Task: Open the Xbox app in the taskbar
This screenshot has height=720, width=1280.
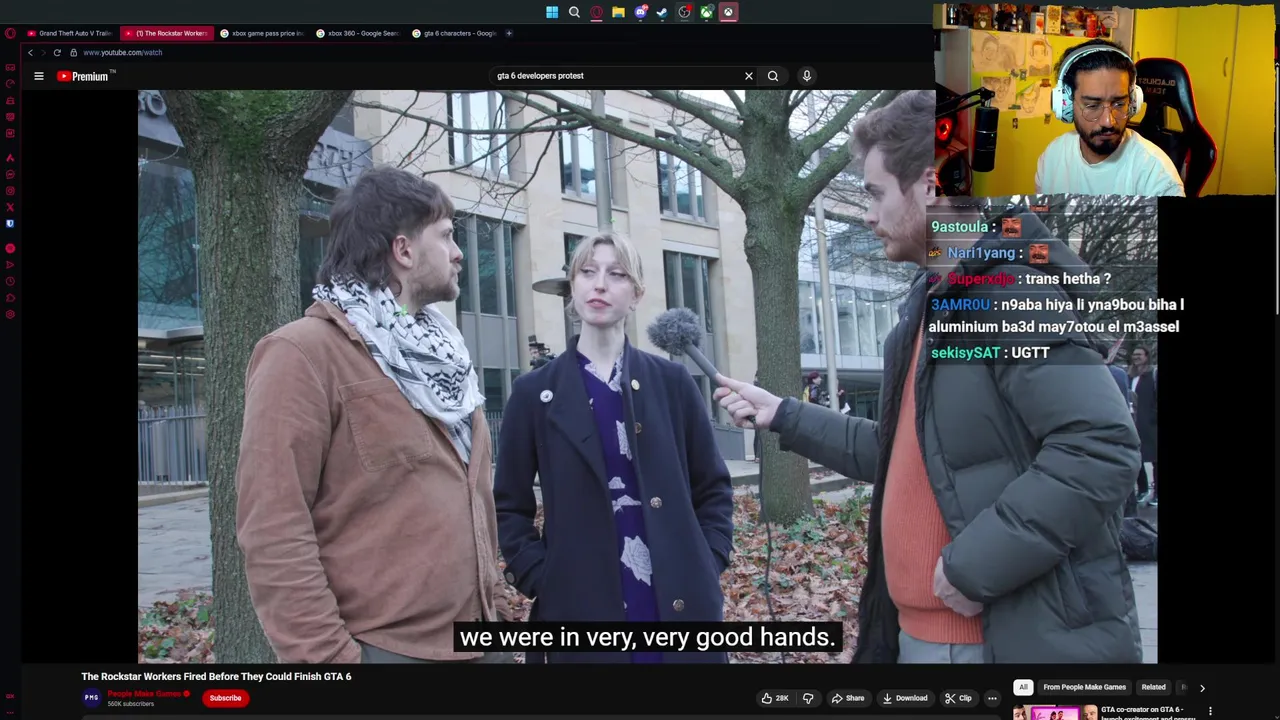Action: [x=706, y=12]
